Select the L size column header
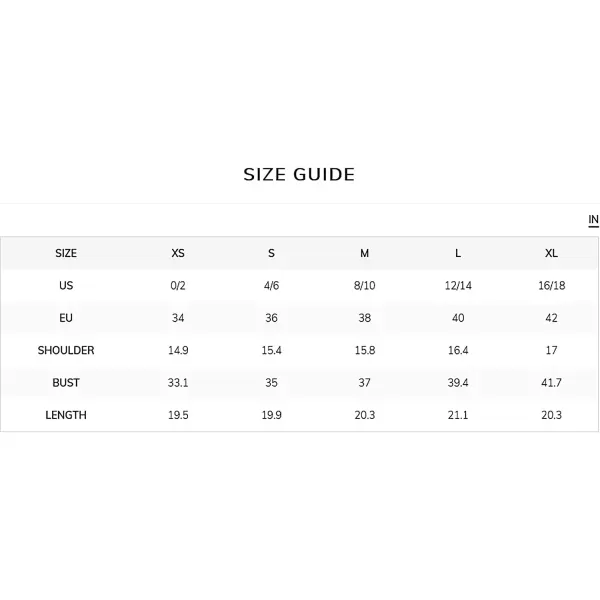Image resolution: width=600 pixels, height=600 pixels. [458, 253]
